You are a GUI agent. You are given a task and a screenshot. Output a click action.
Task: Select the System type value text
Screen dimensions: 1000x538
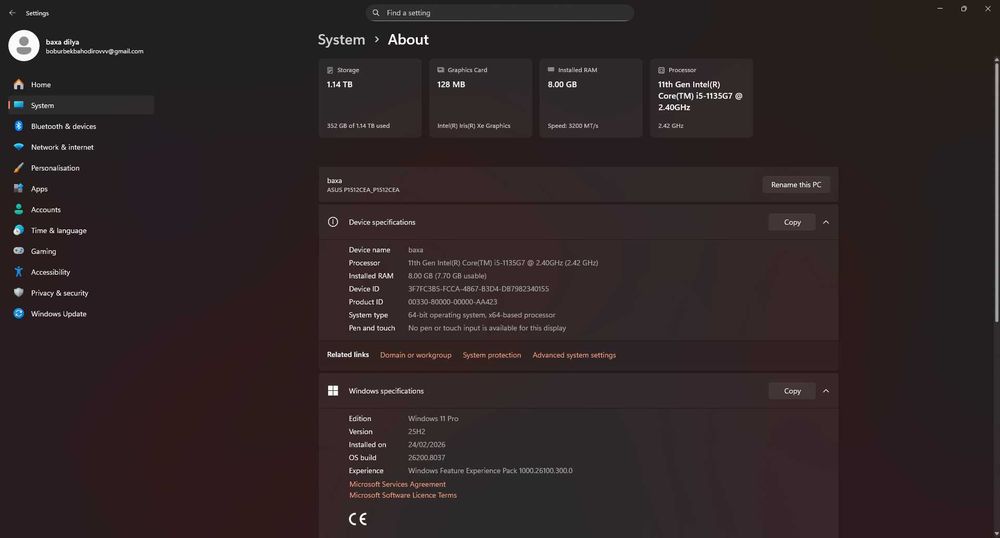[x=482, y=315]
